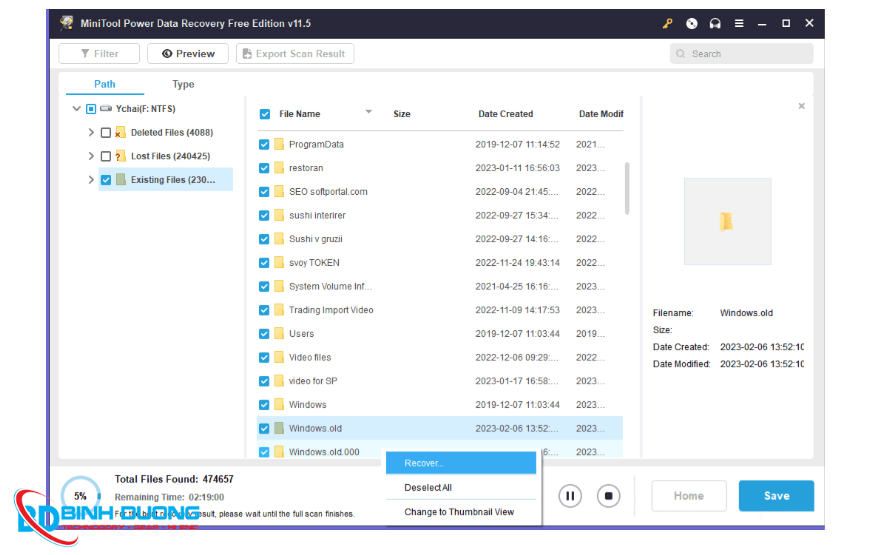870x555 pixels.
Task: Stop the scan with the stop button
Action: tap(609, 496)
